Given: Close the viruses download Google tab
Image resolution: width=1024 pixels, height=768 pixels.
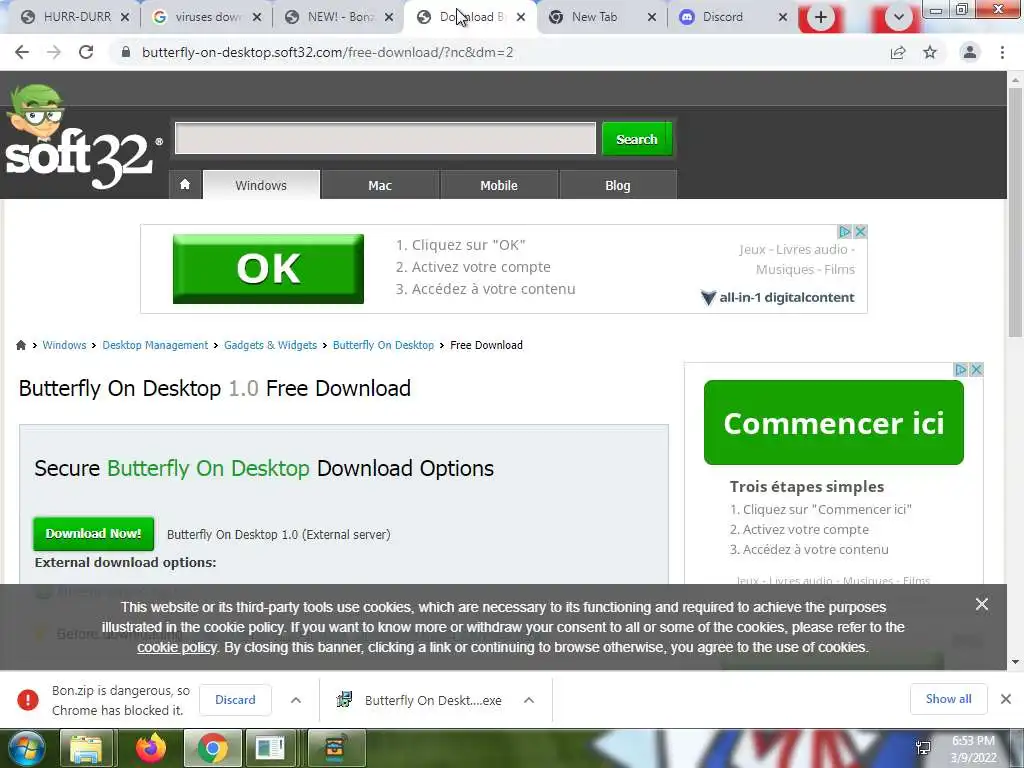Looking at the screenshot, I should 257,18.
